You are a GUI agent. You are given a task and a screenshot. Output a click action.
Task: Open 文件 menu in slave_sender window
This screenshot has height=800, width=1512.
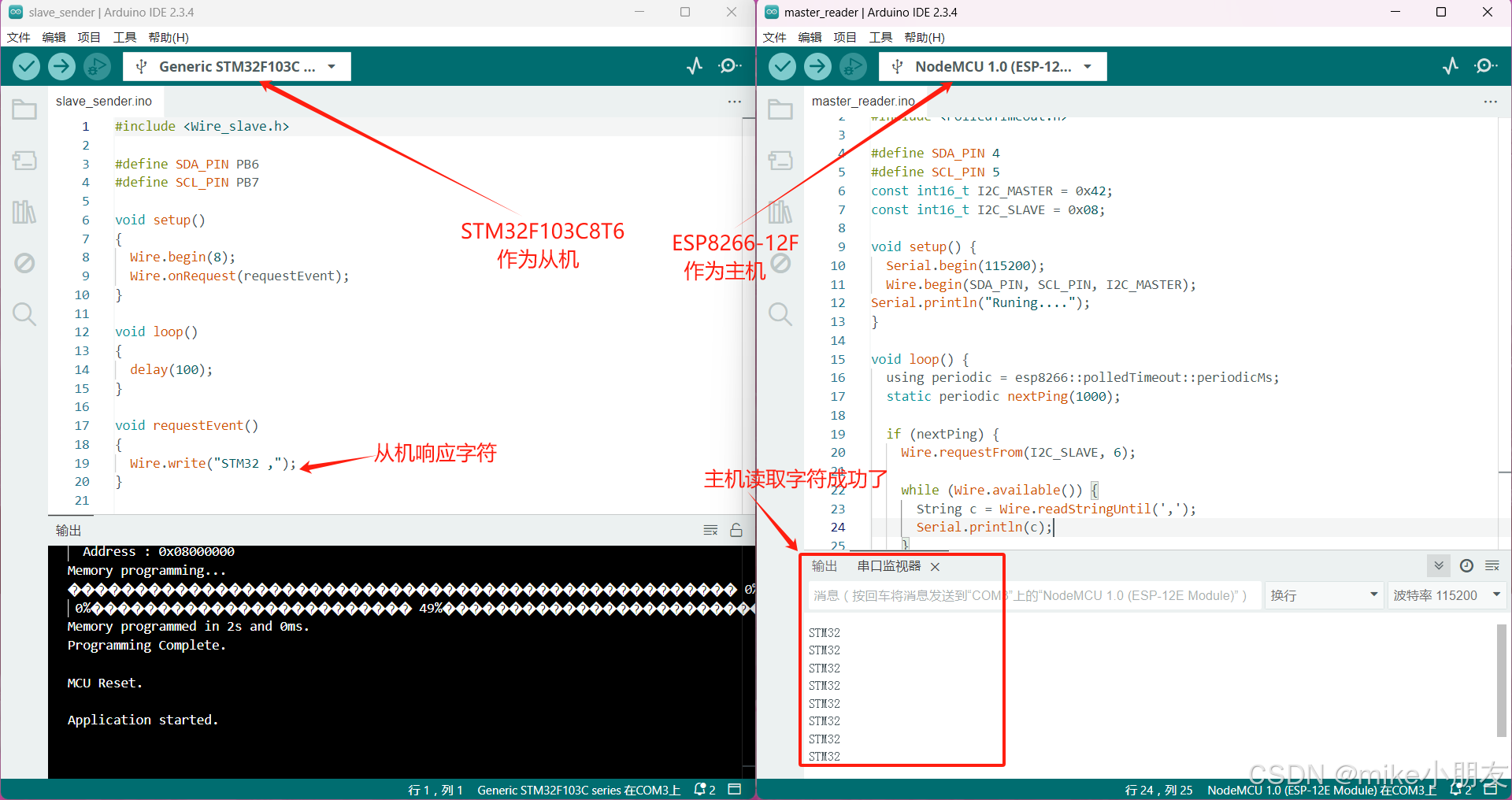click(x=19, y=37)
